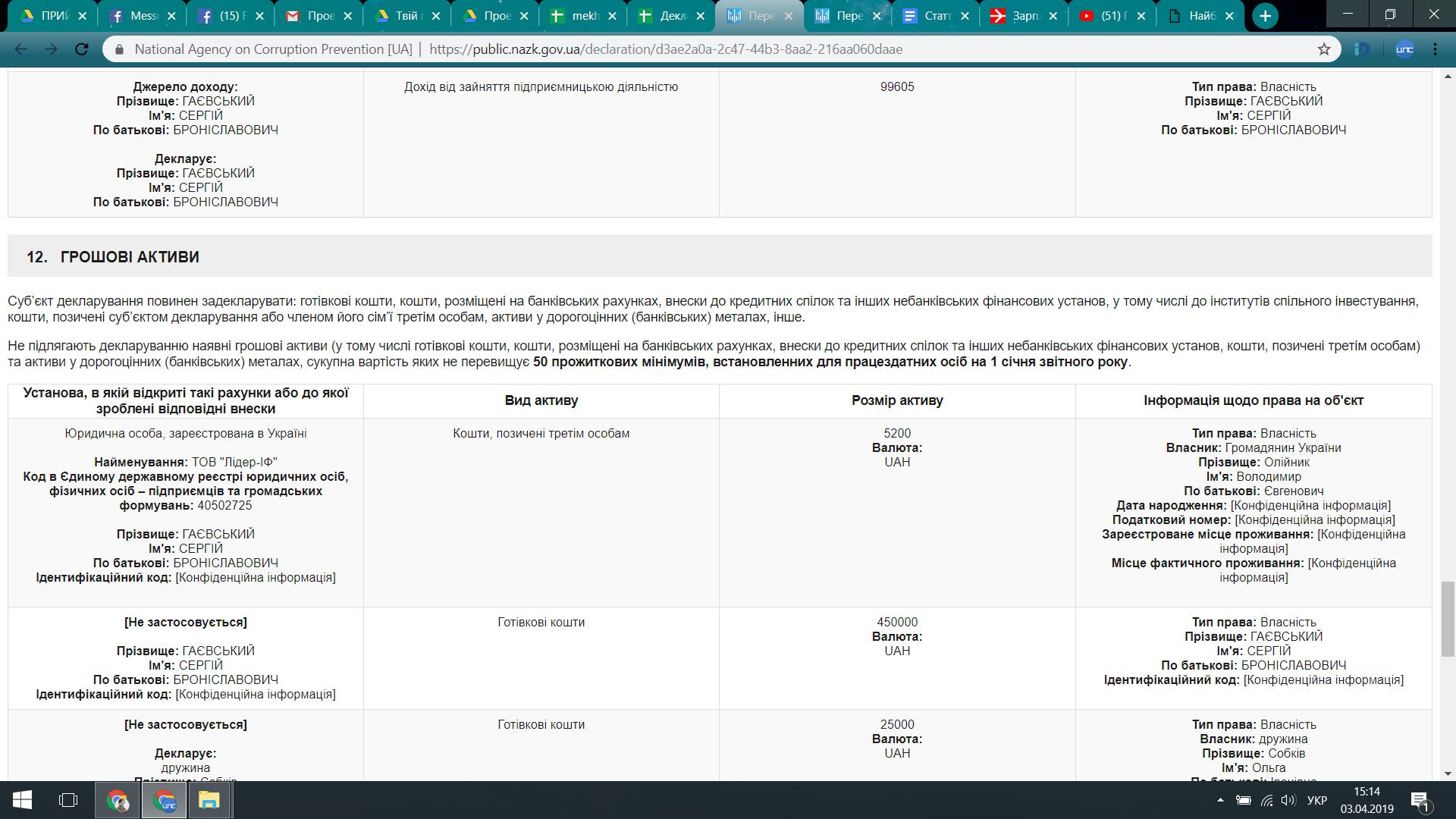Viewport: 1456px width, 819px height.
Task: Click page scrollbar down arrow
Action: coord(1448,773)
